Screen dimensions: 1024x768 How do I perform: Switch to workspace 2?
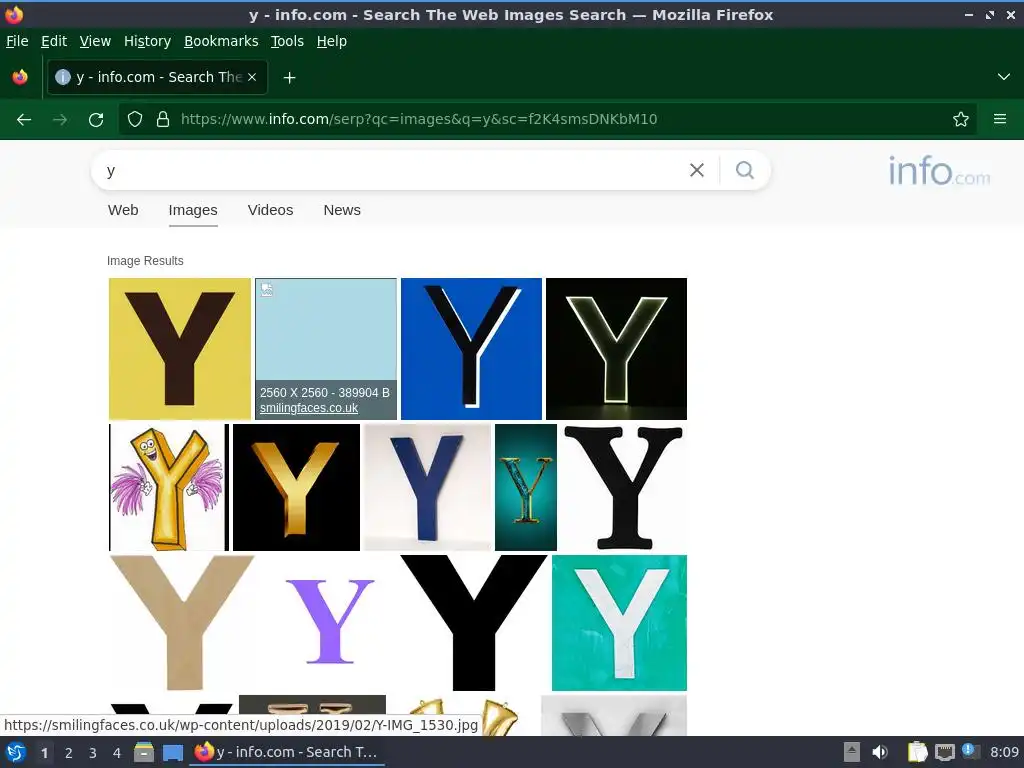69,753
